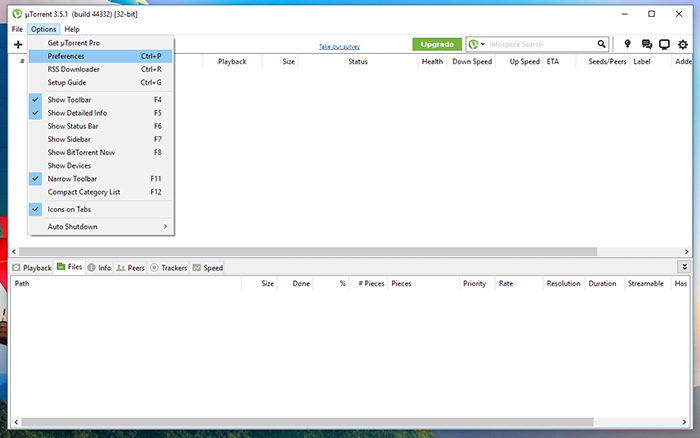The width and height of the screenshot is (700, 438).
Task: Click the files pane horizontal scrollbar thumb
Action: click(308, 422)
